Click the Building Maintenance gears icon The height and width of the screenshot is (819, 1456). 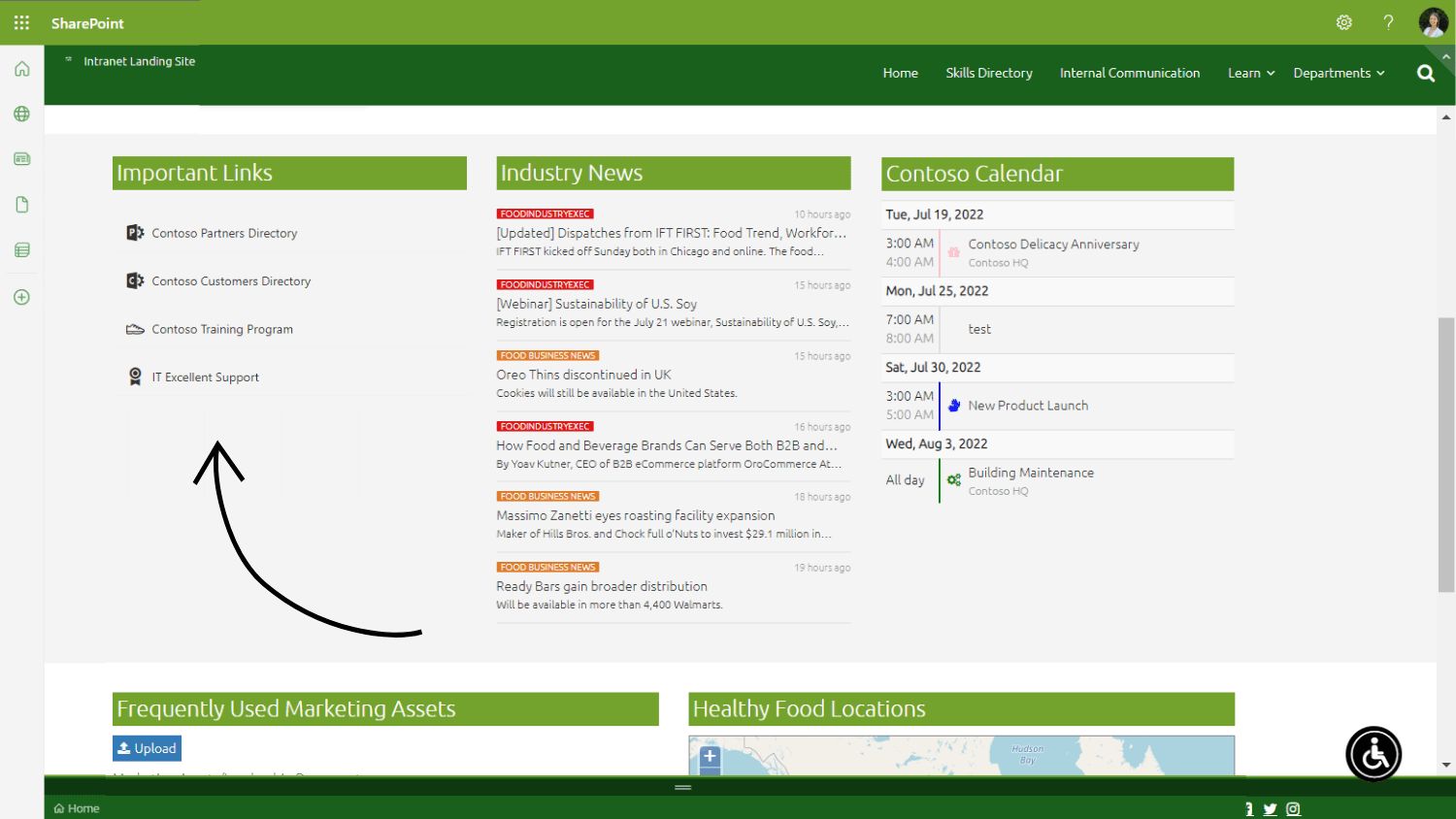(x=954, y=479)
